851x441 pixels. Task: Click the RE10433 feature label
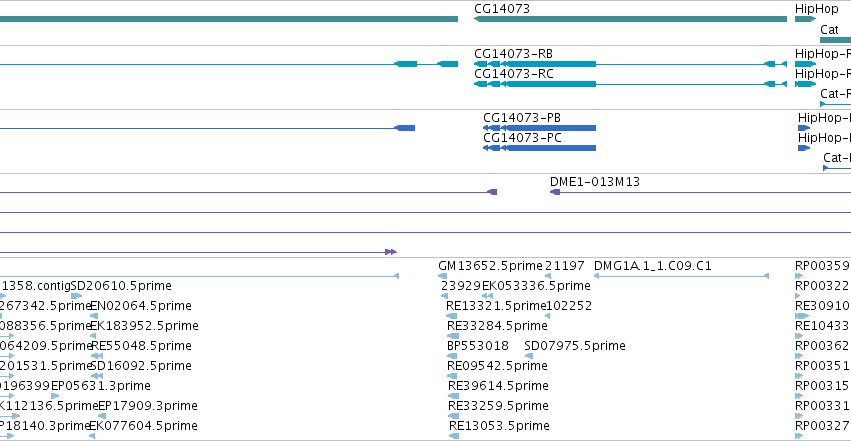(x=823, y=326)
